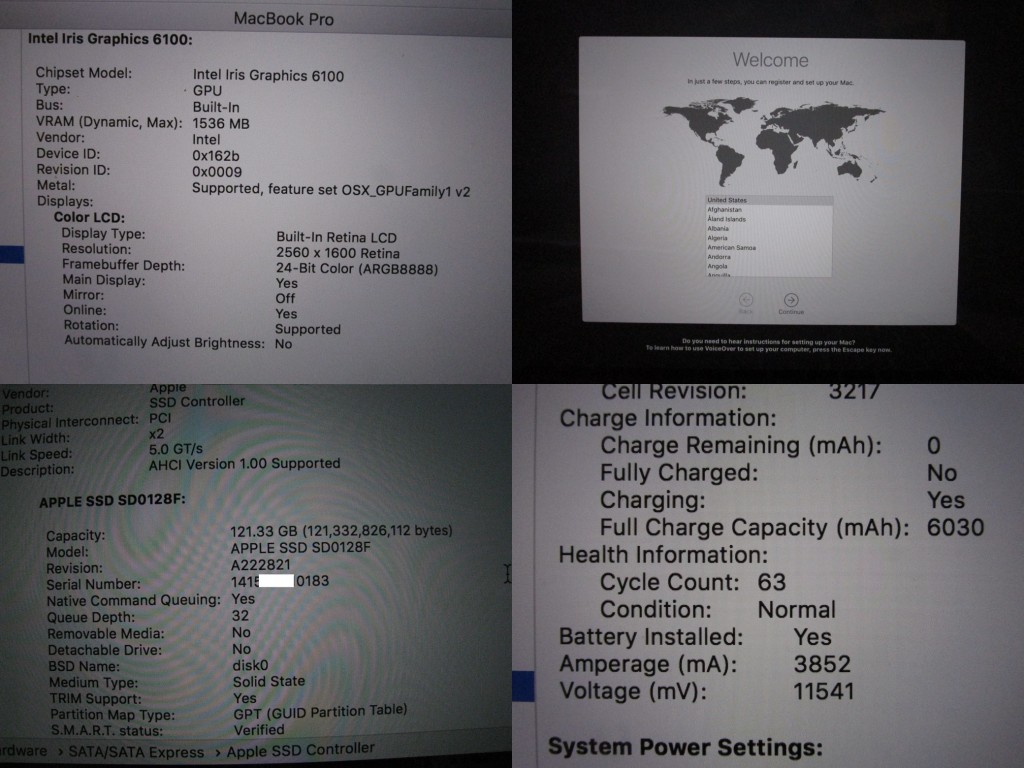The height and width of the screenshot is (768, 1024).
Task: Select Andorra in the country list
Action: click(769, 257)
